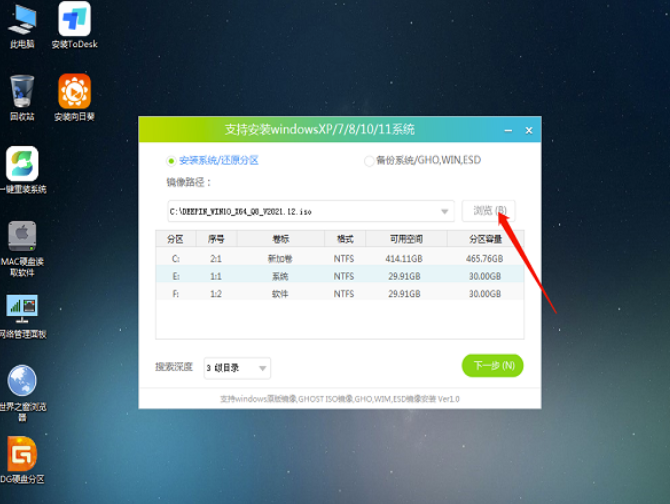
Task: Select the F: partition row
Action: pyautogui.click(x=340, y=293)
